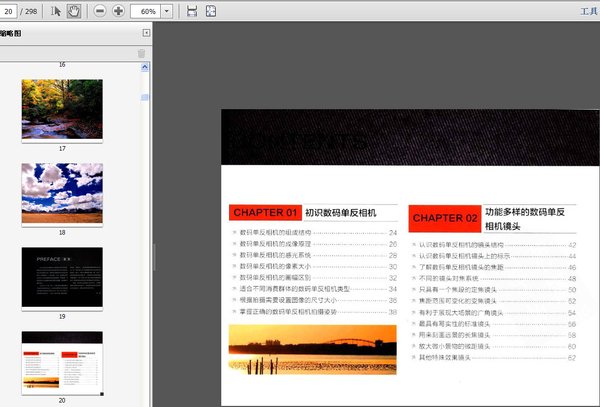Open the 工具 panel at top right
This screenshot has height=407, width=600.
tap(589, 11)
